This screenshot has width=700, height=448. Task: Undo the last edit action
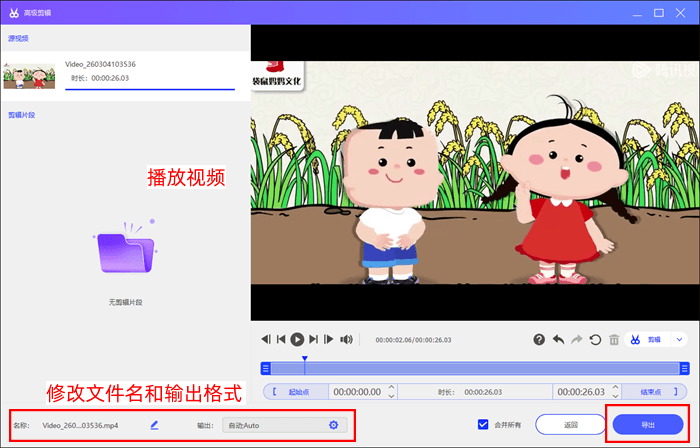(558, 340)
